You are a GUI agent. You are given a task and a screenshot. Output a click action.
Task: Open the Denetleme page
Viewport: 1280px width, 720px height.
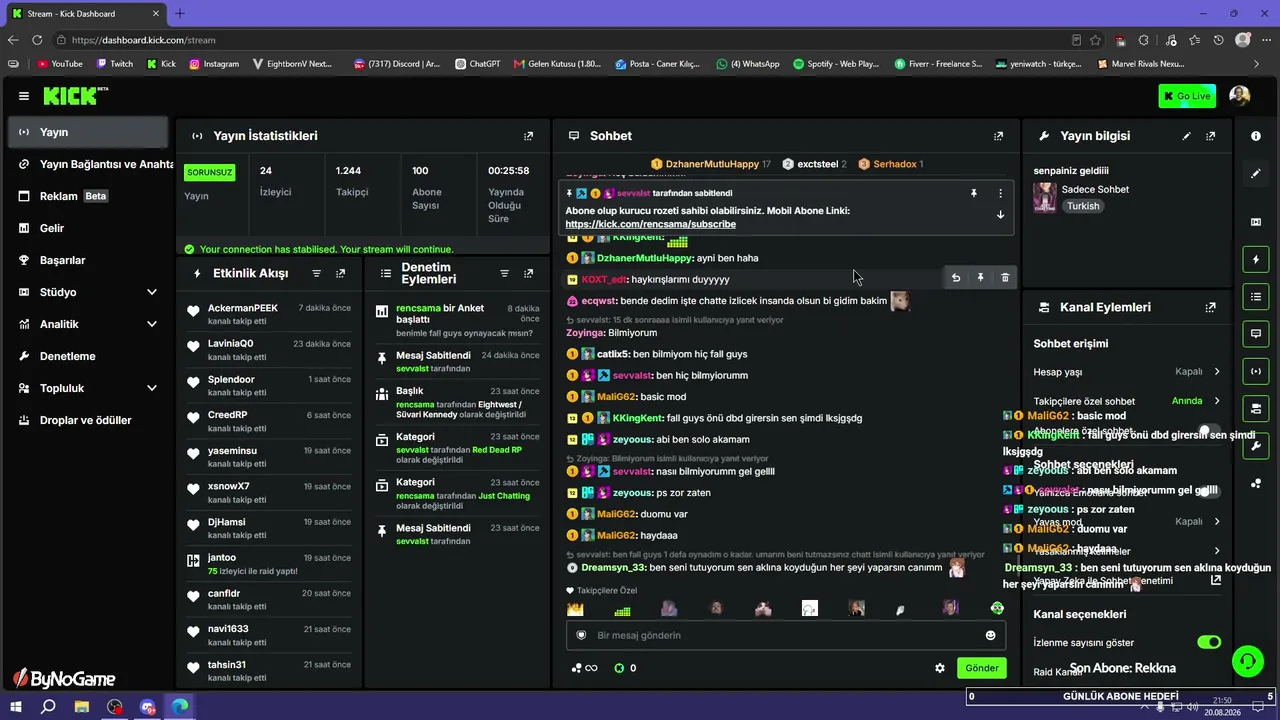tap(87, 356)
